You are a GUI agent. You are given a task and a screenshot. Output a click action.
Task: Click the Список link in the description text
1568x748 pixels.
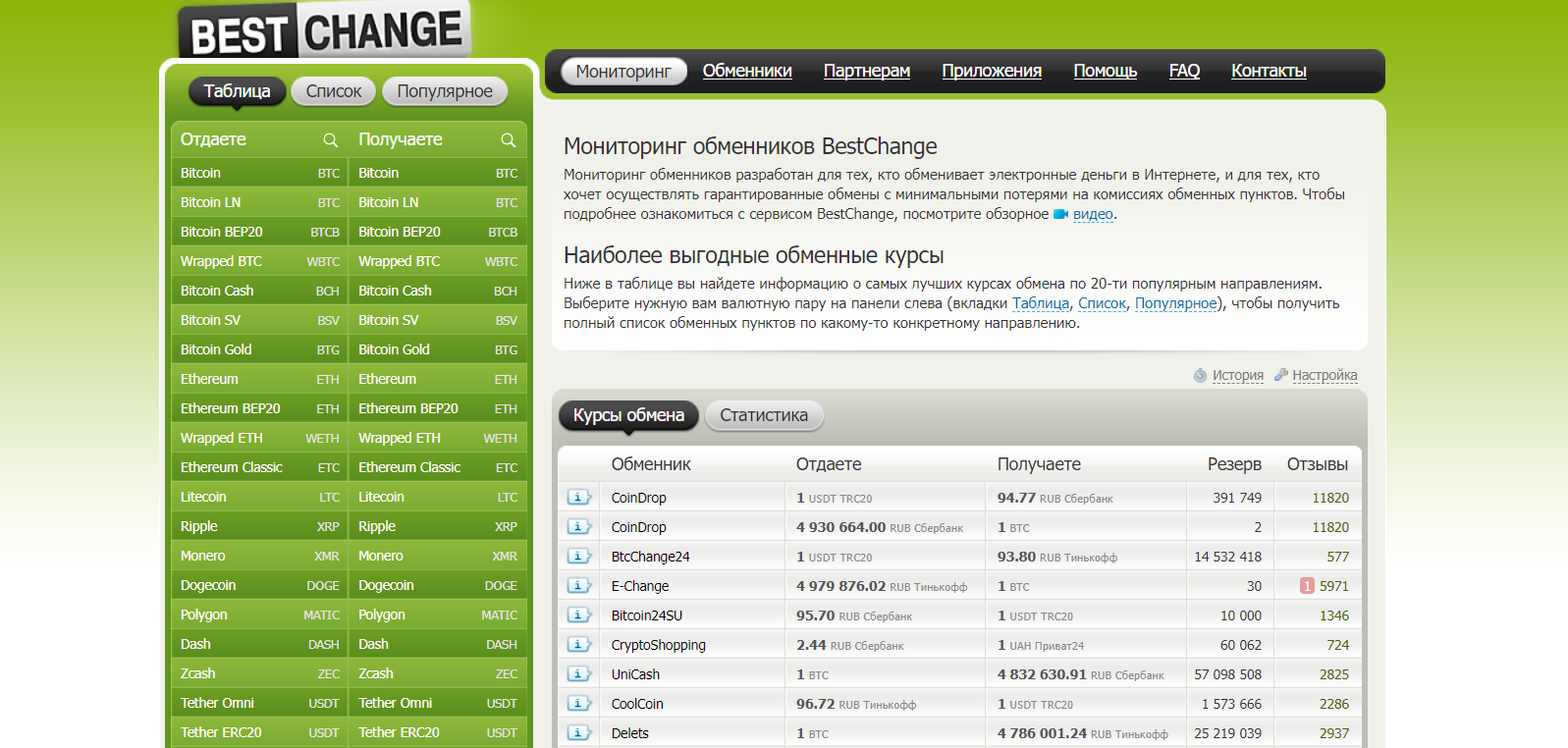1103,303
